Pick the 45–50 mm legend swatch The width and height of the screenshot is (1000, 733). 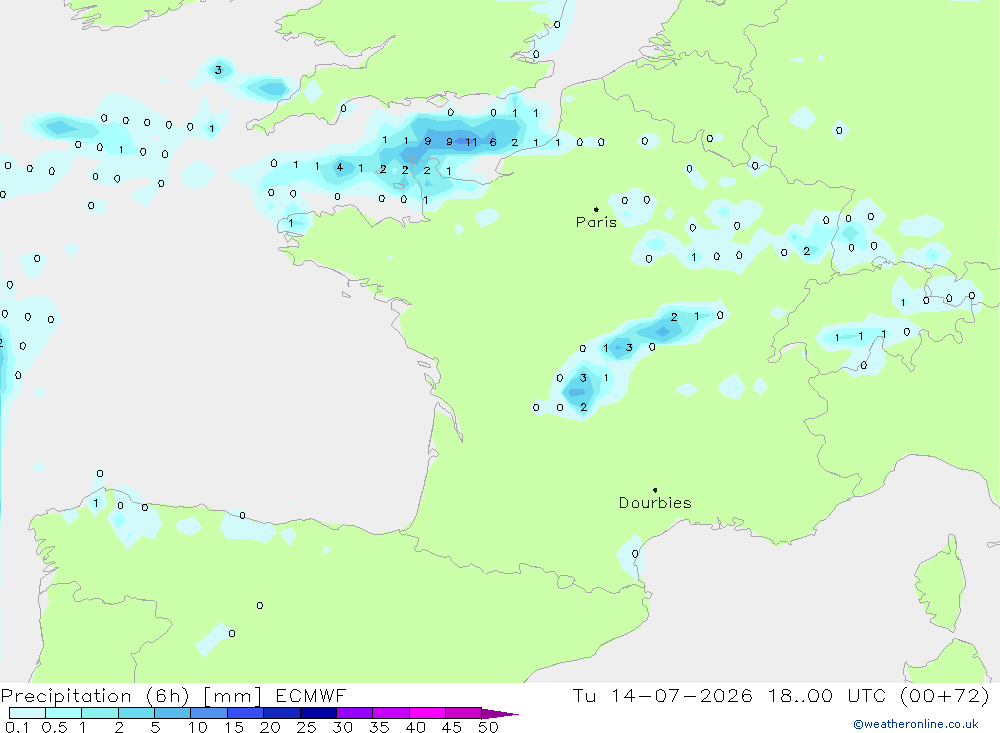[x=464, y=713]
